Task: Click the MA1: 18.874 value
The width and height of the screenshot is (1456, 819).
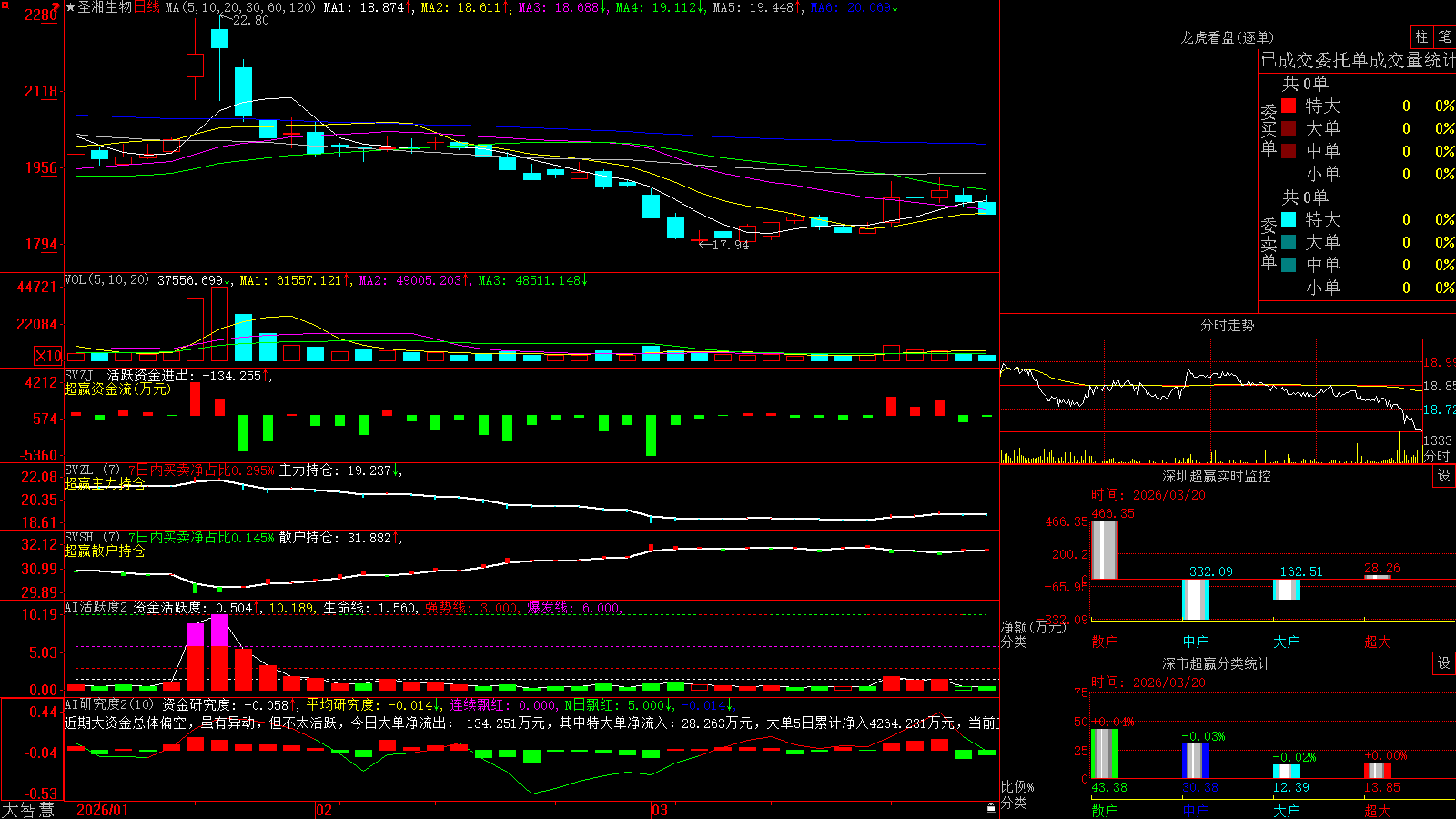Action: pos(363,7)
